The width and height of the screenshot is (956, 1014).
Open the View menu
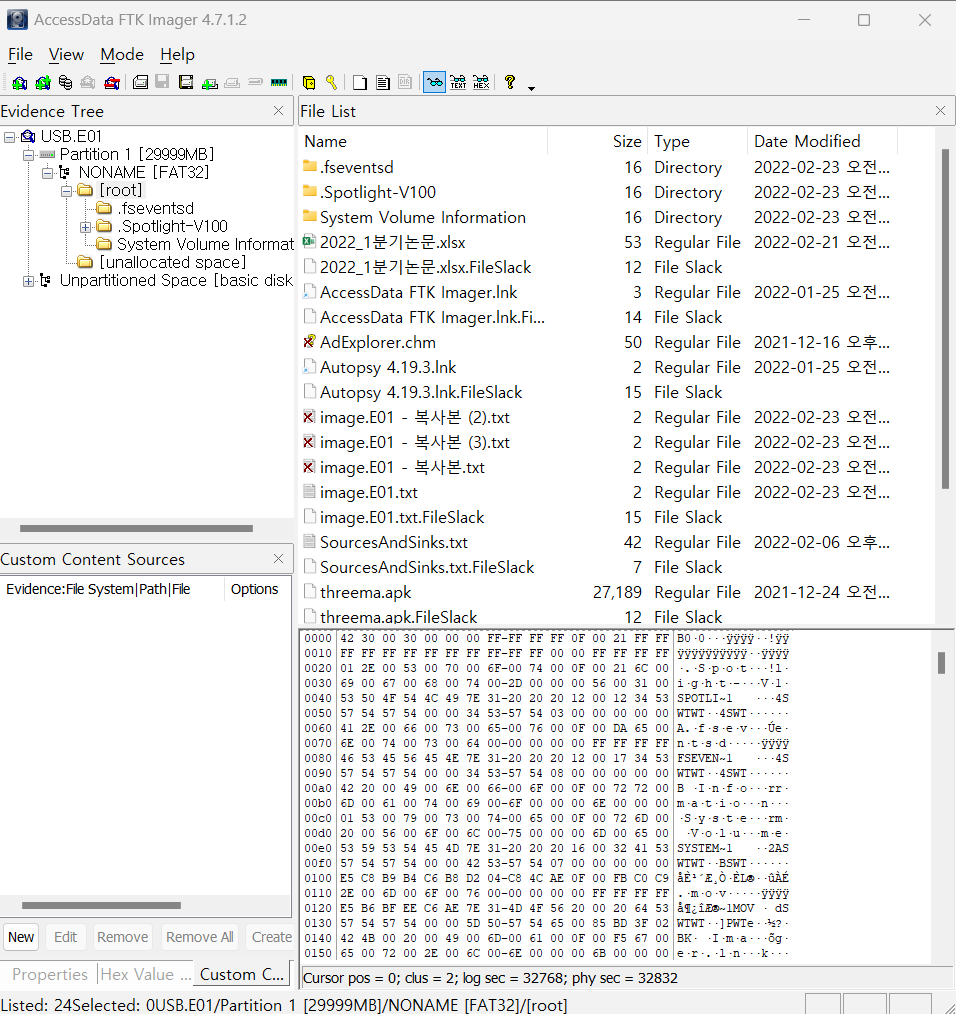(x=66, y=55)
